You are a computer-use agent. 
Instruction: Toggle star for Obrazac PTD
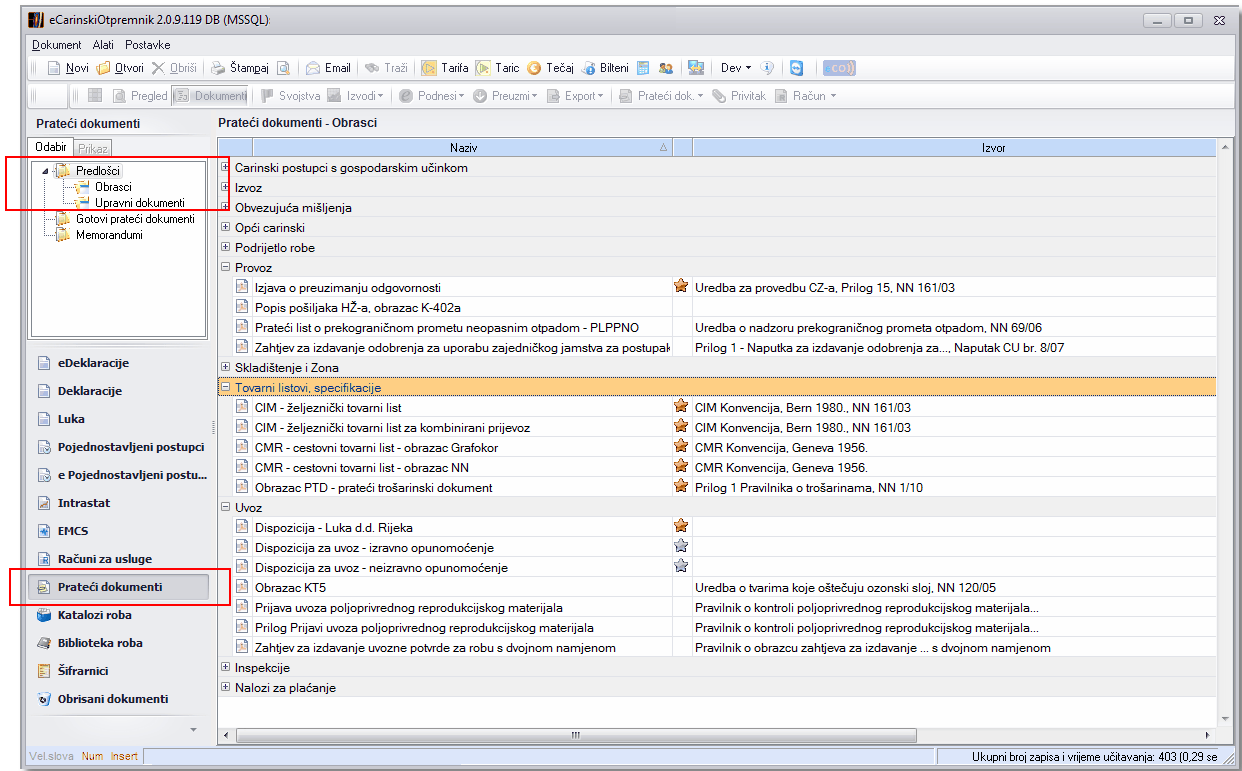coord(681,486)
